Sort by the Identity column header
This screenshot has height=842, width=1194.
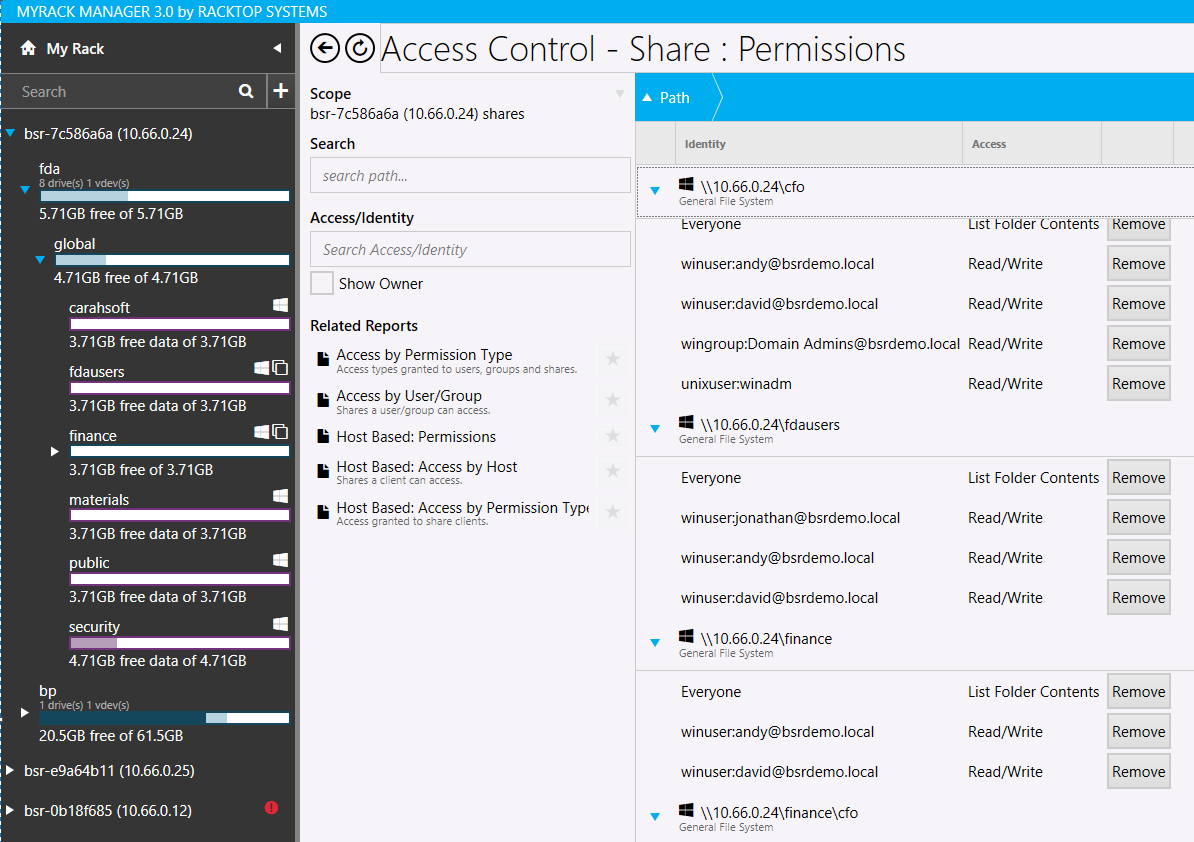(819, 144)
